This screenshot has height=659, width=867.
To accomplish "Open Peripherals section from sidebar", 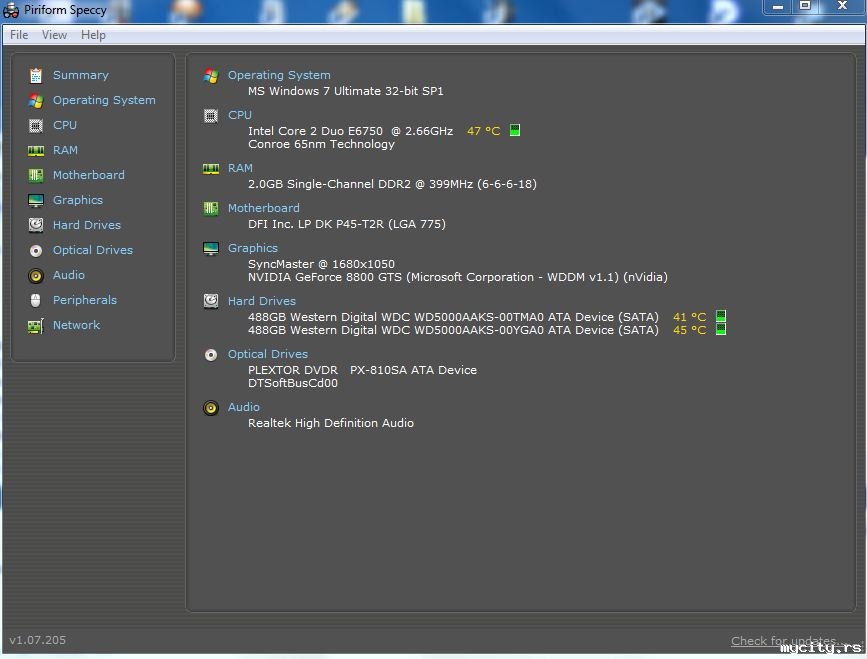I will (x=85, y=300).
